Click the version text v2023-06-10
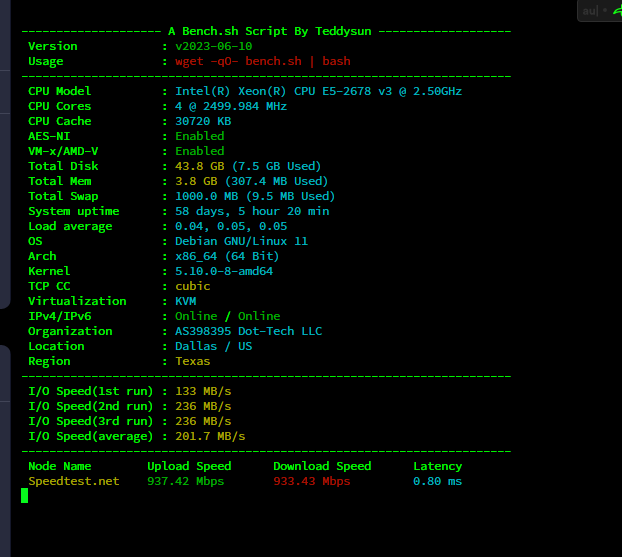The image size is (622, 557). click(x=214, y=46)
